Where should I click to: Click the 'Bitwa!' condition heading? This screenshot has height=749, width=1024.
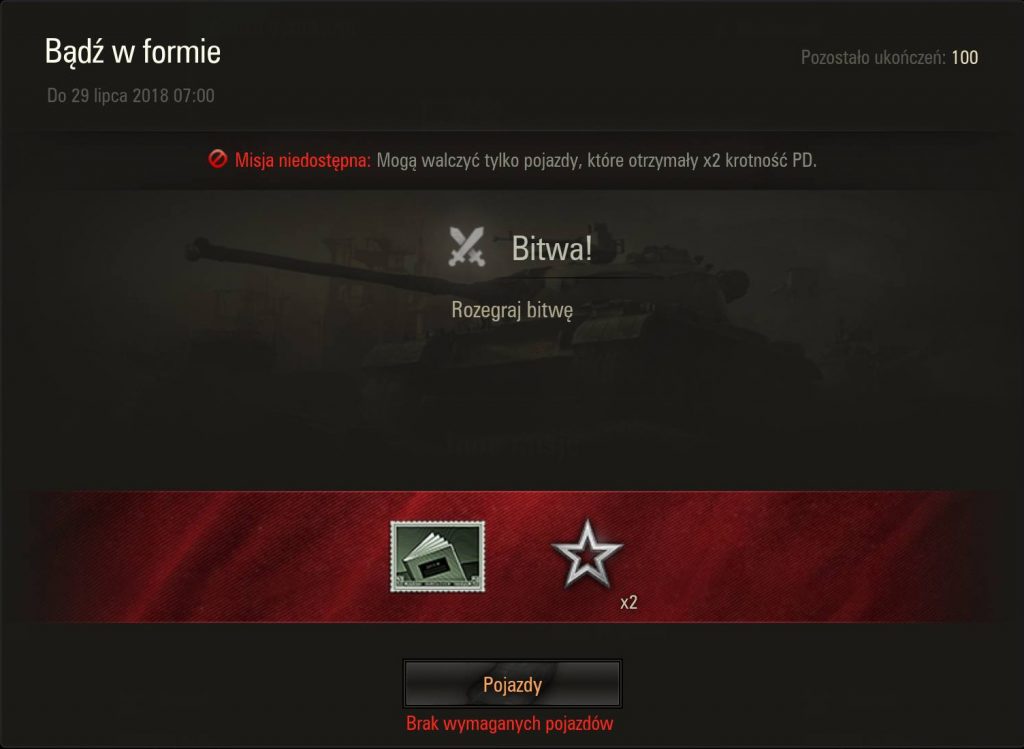(x=552, y=248)
